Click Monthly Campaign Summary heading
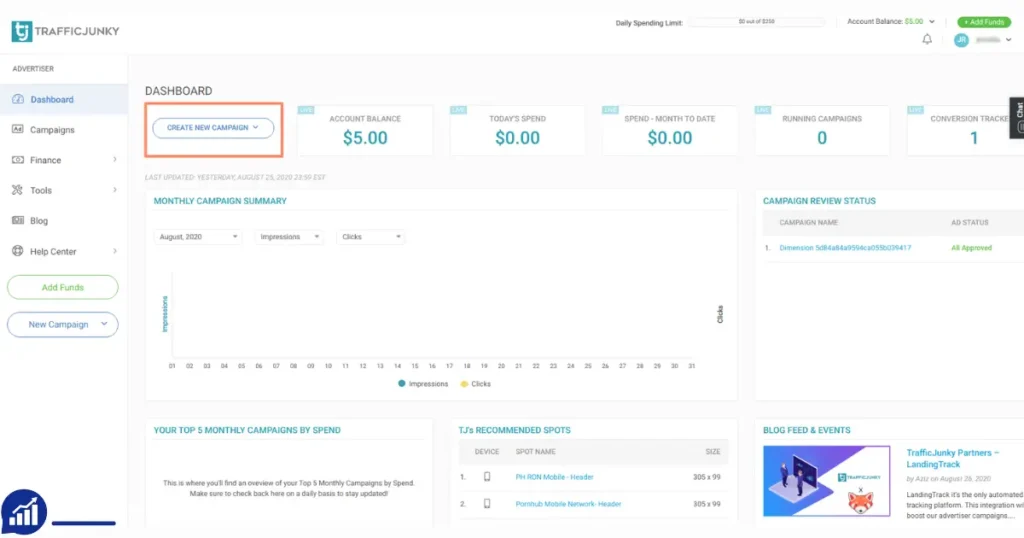This screenshot has height=538, width=1024. click(220, 201)
